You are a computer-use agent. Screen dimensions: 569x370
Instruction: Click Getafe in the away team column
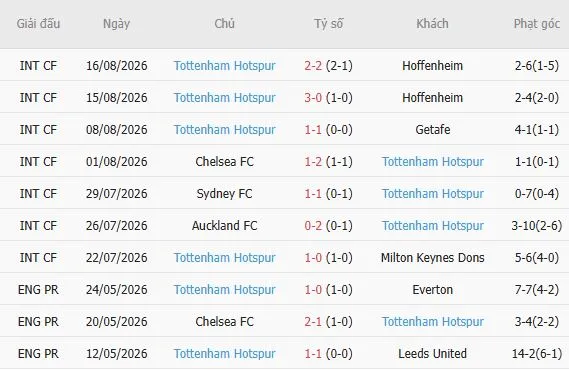coord(433,130)
